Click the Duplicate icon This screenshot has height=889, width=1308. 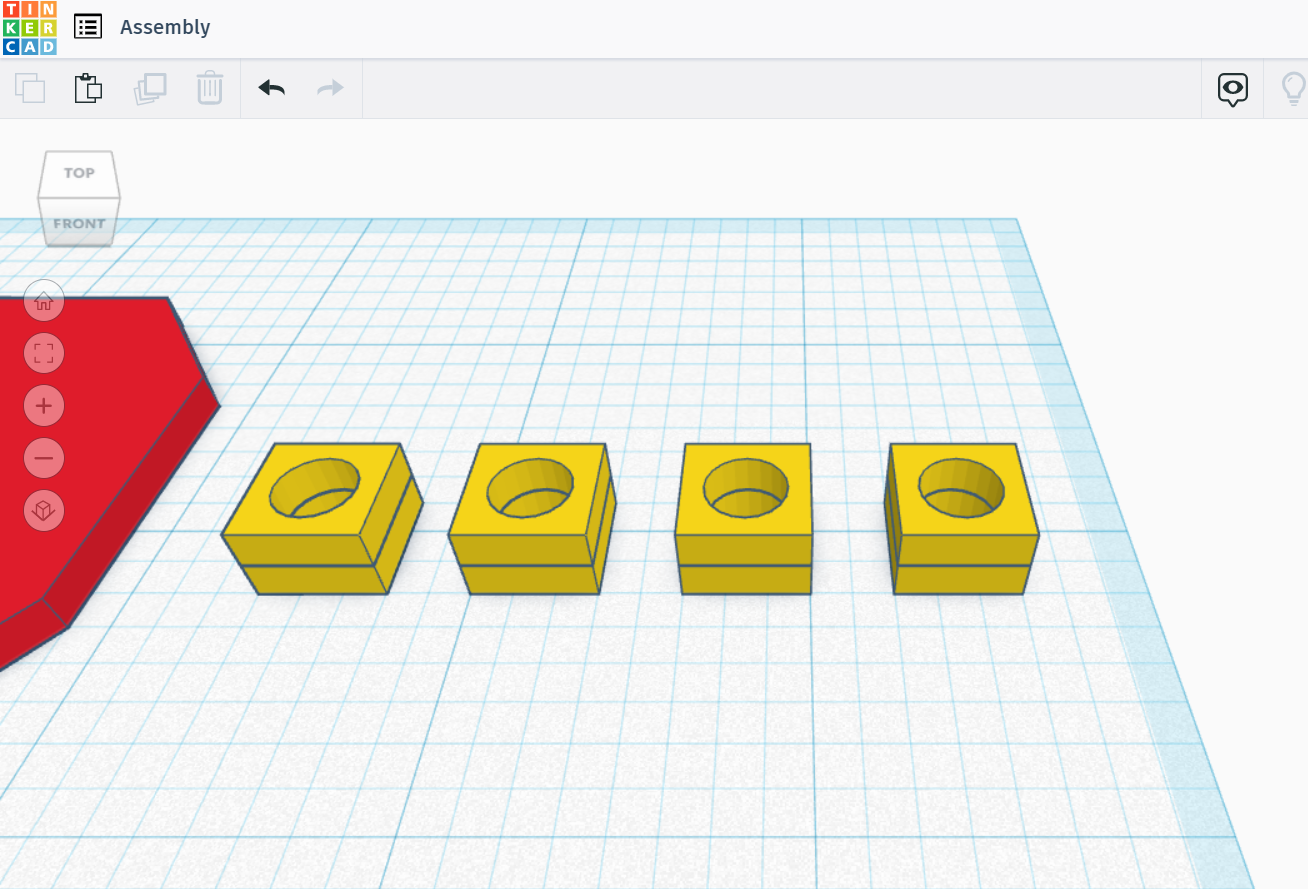[150, 88]
